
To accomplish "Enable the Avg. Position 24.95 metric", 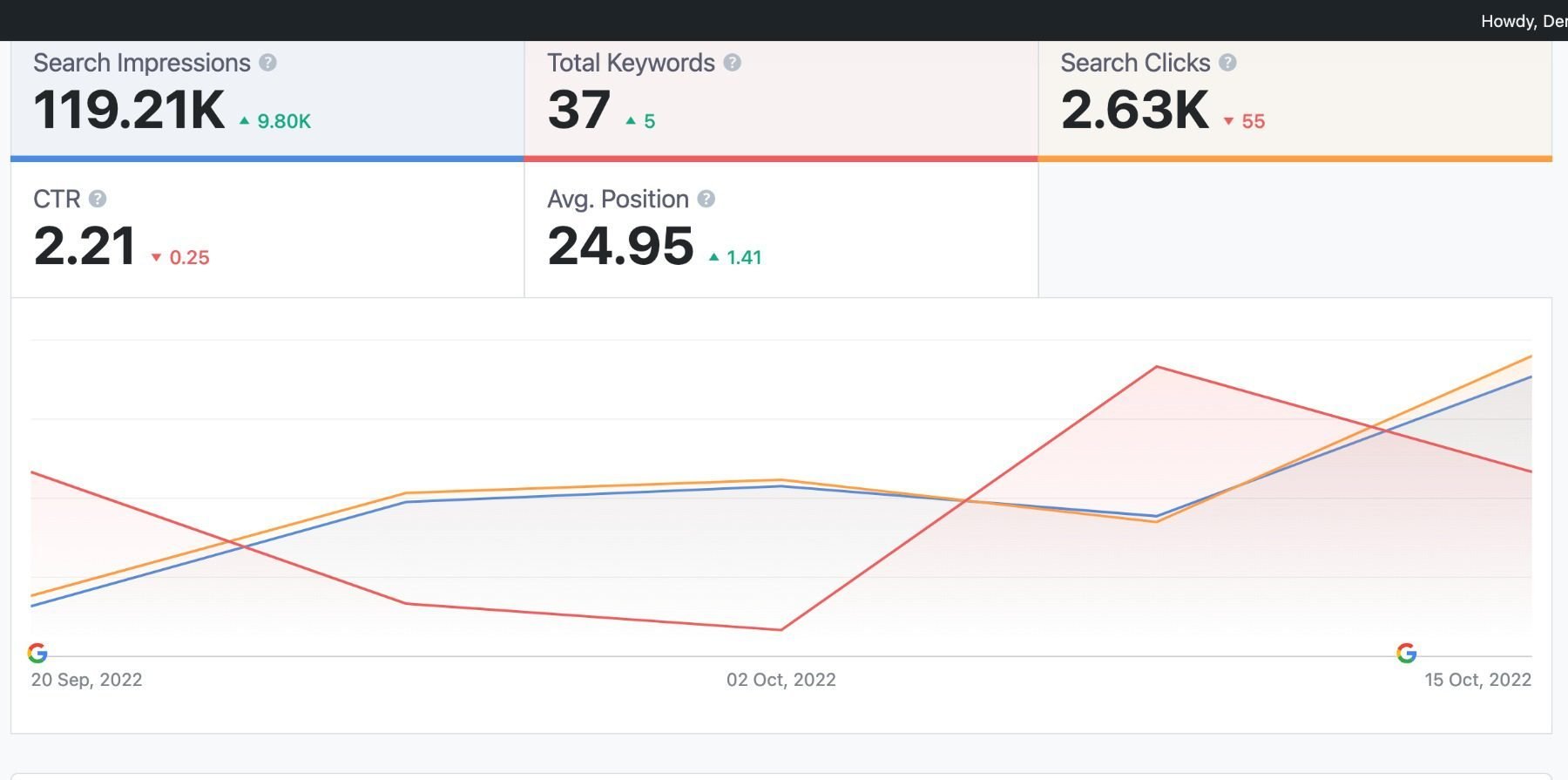I will (620, 247).
